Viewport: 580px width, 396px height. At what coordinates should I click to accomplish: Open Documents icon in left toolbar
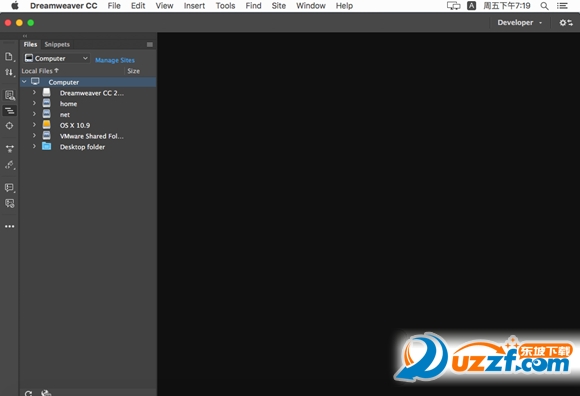(x=9, y=57)
